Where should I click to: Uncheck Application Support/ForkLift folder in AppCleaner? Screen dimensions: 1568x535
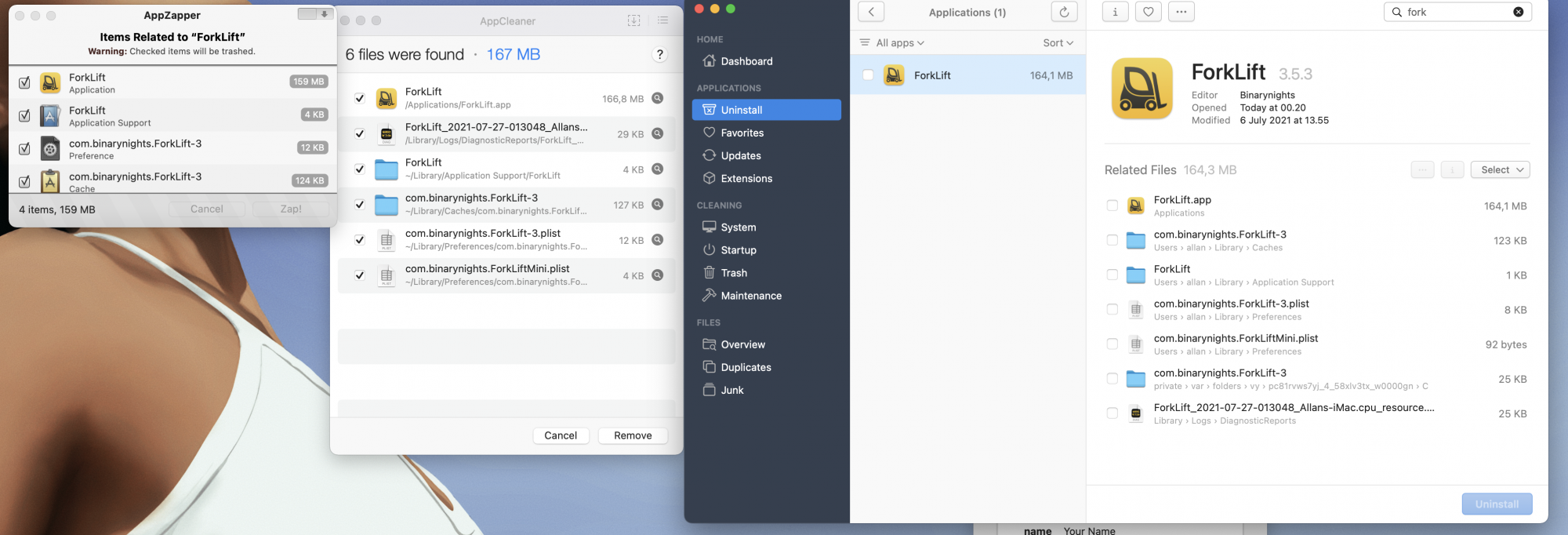(359, 169)
